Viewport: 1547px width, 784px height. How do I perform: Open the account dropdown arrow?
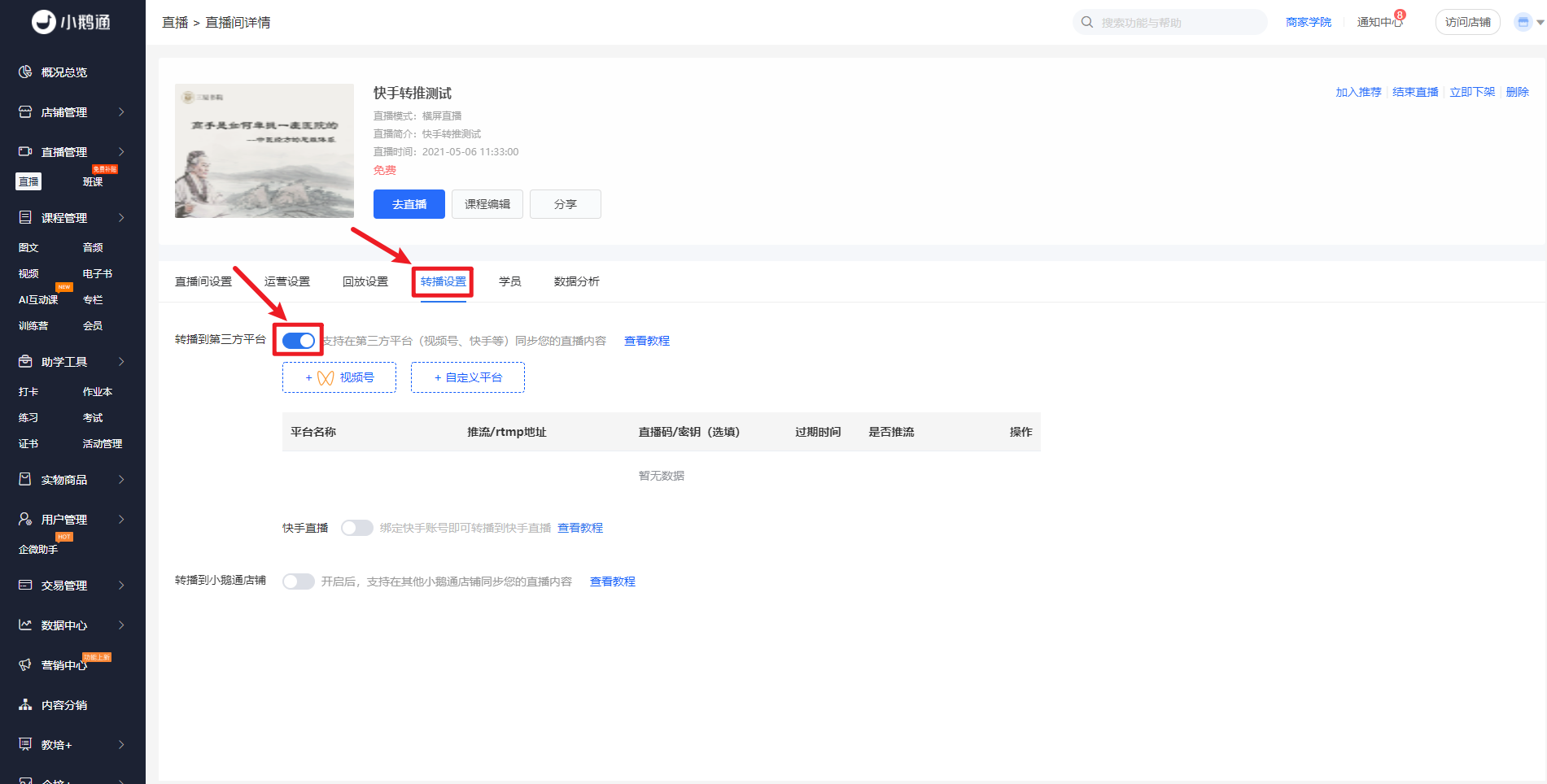coord(1540,23)
